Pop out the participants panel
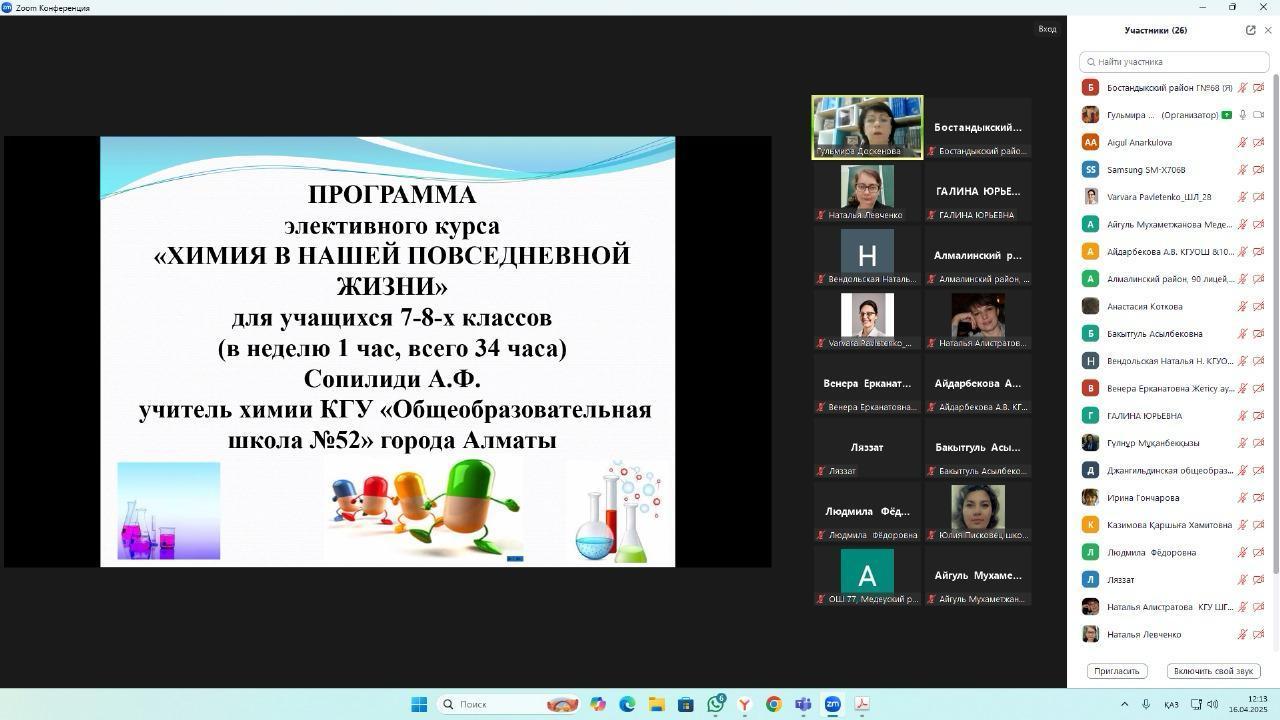The image size is (1280, 720). click(x=1250, y=30)
